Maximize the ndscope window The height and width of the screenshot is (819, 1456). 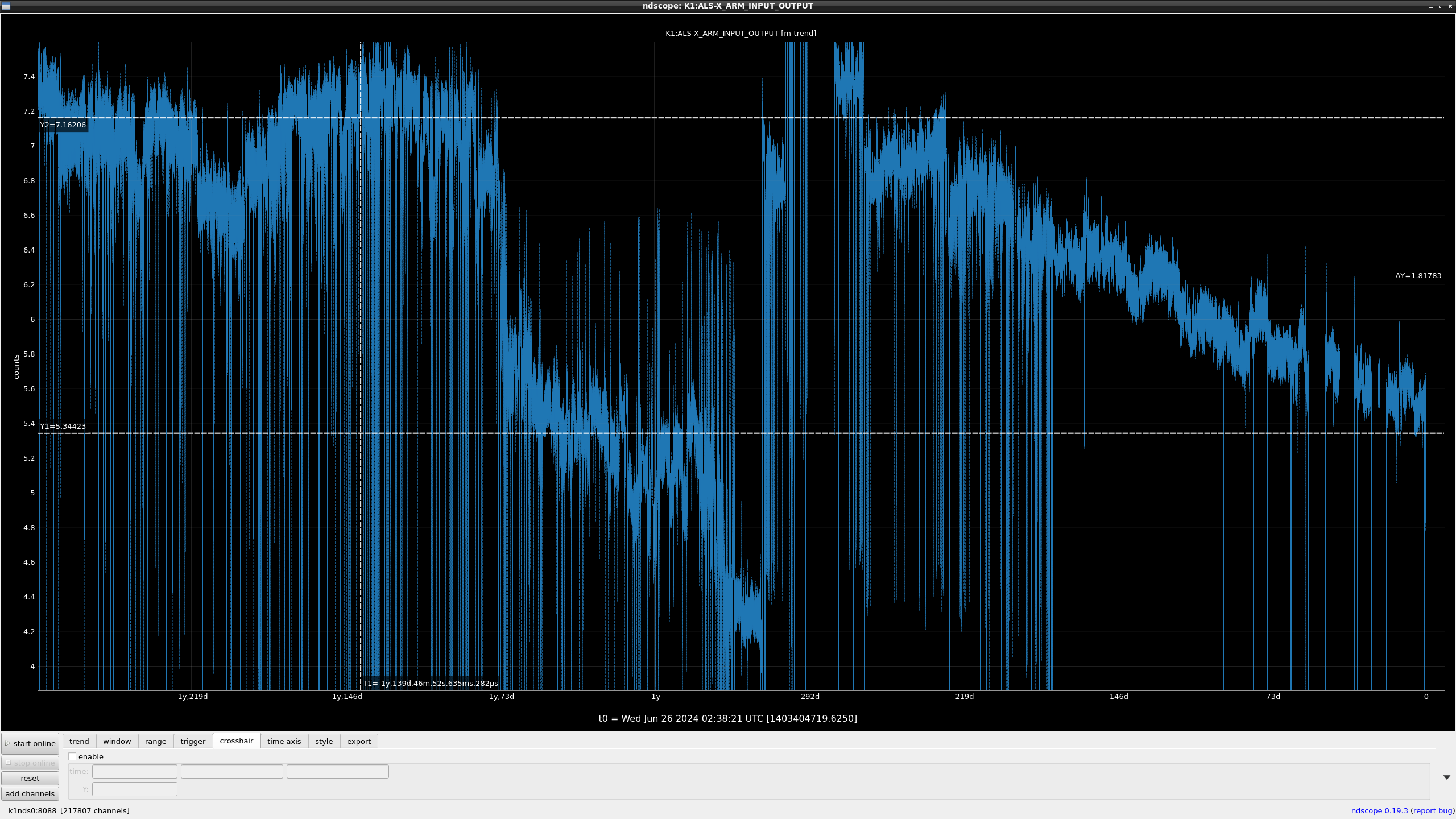(1441, 6)
